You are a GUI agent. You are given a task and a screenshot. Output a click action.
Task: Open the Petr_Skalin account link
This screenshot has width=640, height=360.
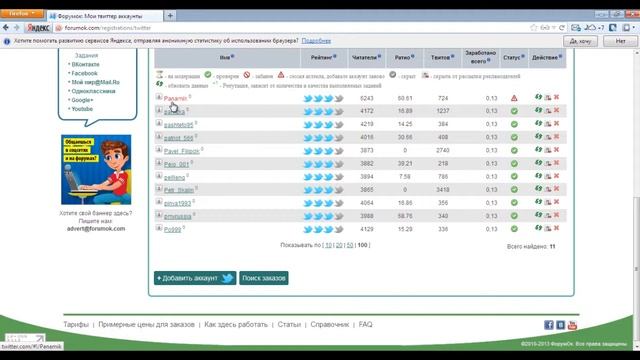pos(179,190)
